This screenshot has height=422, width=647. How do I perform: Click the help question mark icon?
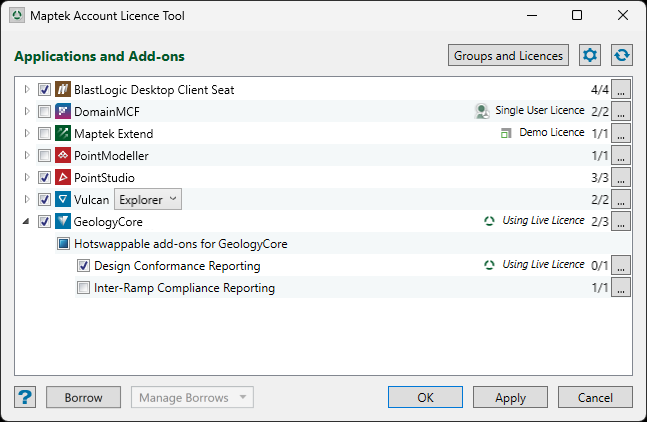pyautogui.click(x=26, y=397)
